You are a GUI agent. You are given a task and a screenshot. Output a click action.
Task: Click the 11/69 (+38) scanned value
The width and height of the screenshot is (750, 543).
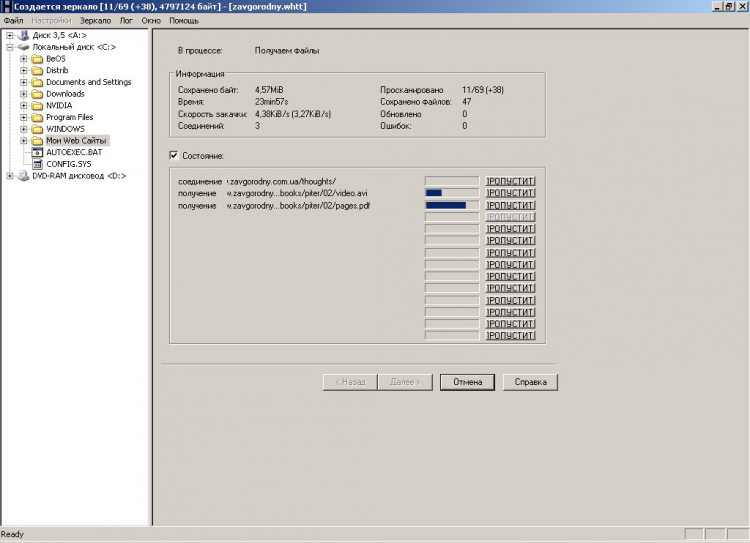click(483, 90)
